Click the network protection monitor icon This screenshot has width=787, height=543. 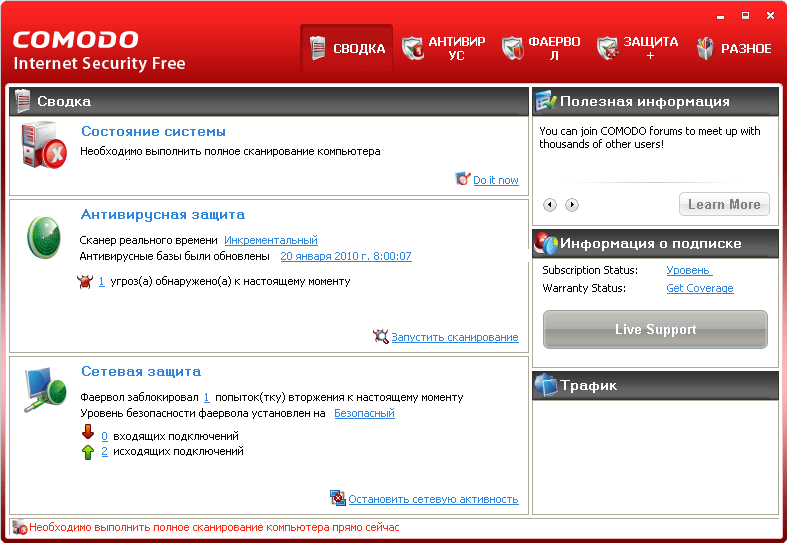[46, 390]
